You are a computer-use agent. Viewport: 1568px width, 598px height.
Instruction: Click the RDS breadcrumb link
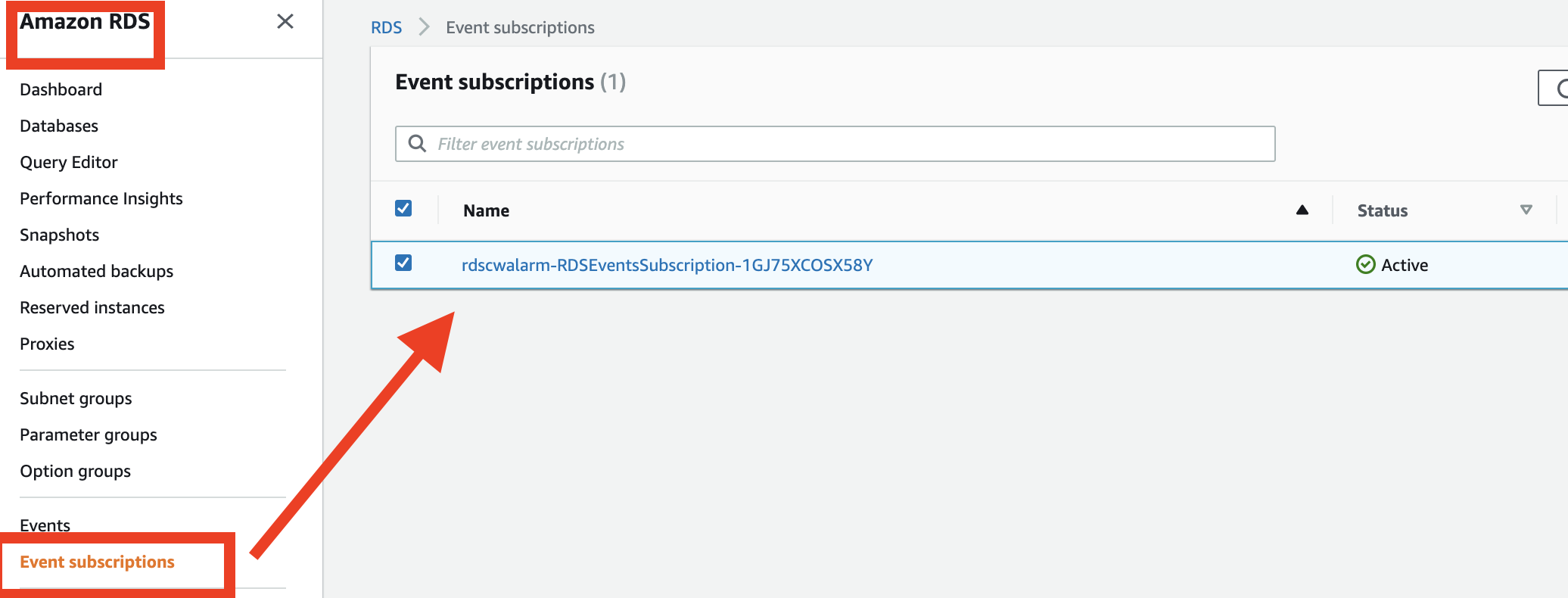(386, 27)
